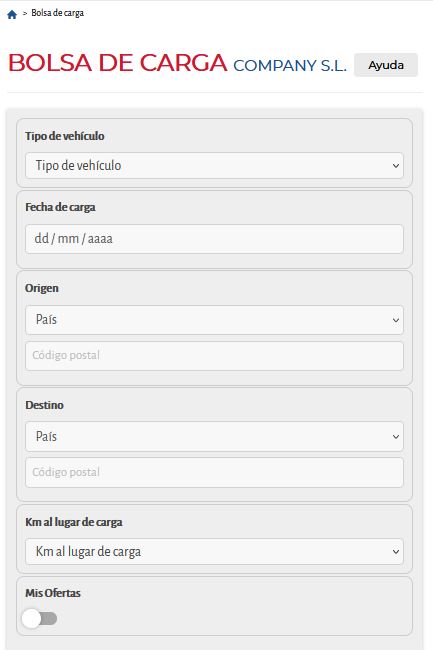Open the Ayuda help button

click(x=386, y=65)
